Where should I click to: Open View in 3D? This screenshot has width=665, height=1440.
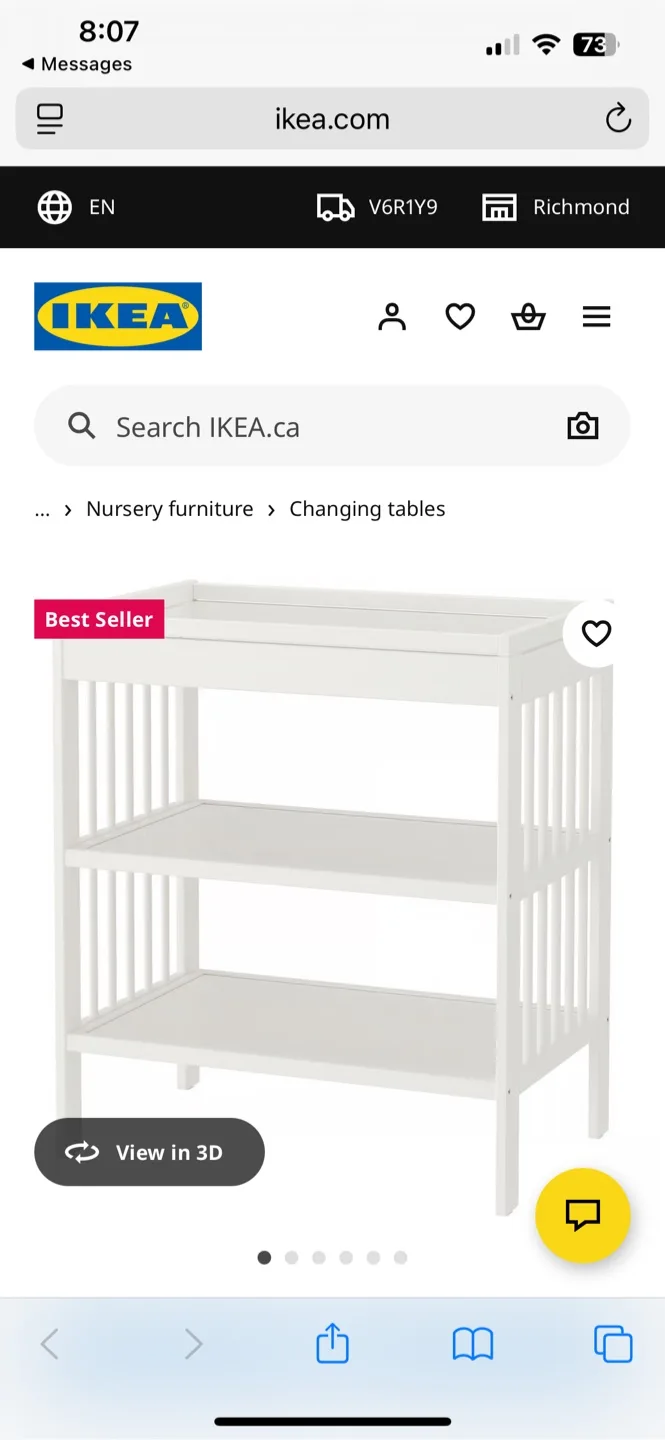coord(149,1151)
